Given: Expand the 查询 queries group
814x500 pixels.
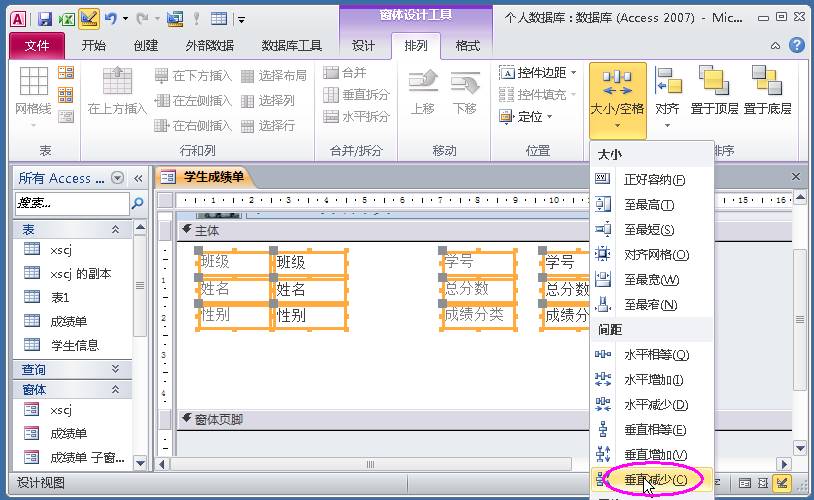Looking at the screenshot, I should pos(115,369).
